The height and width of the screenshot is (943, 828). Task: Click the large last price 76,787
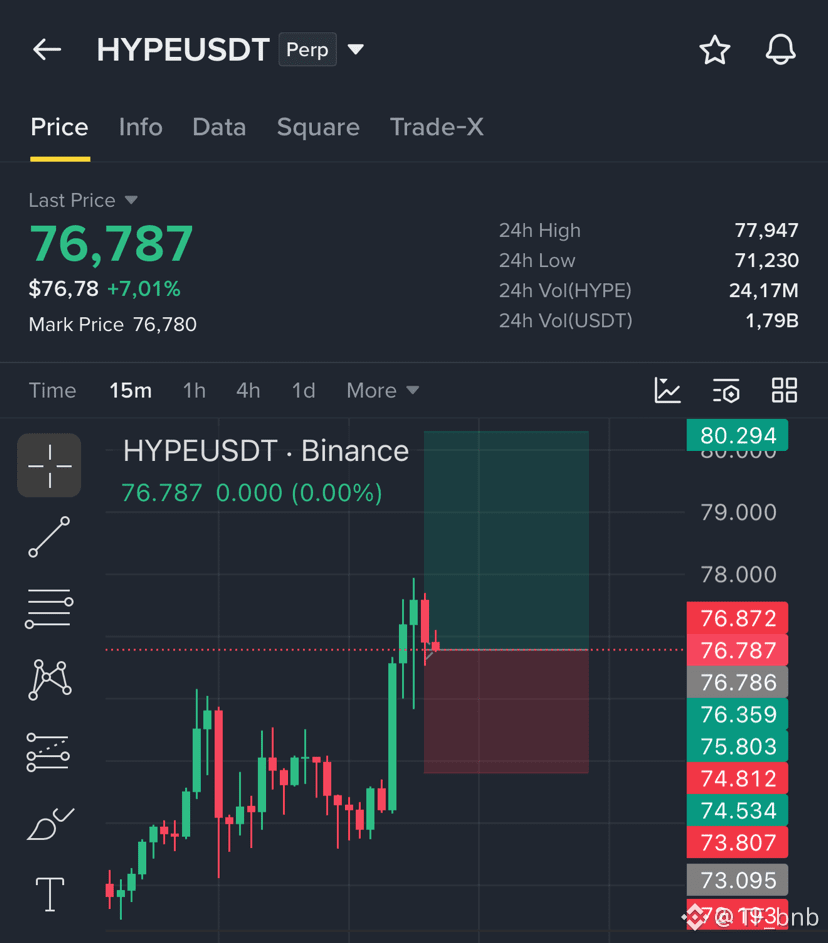[111, 244]
